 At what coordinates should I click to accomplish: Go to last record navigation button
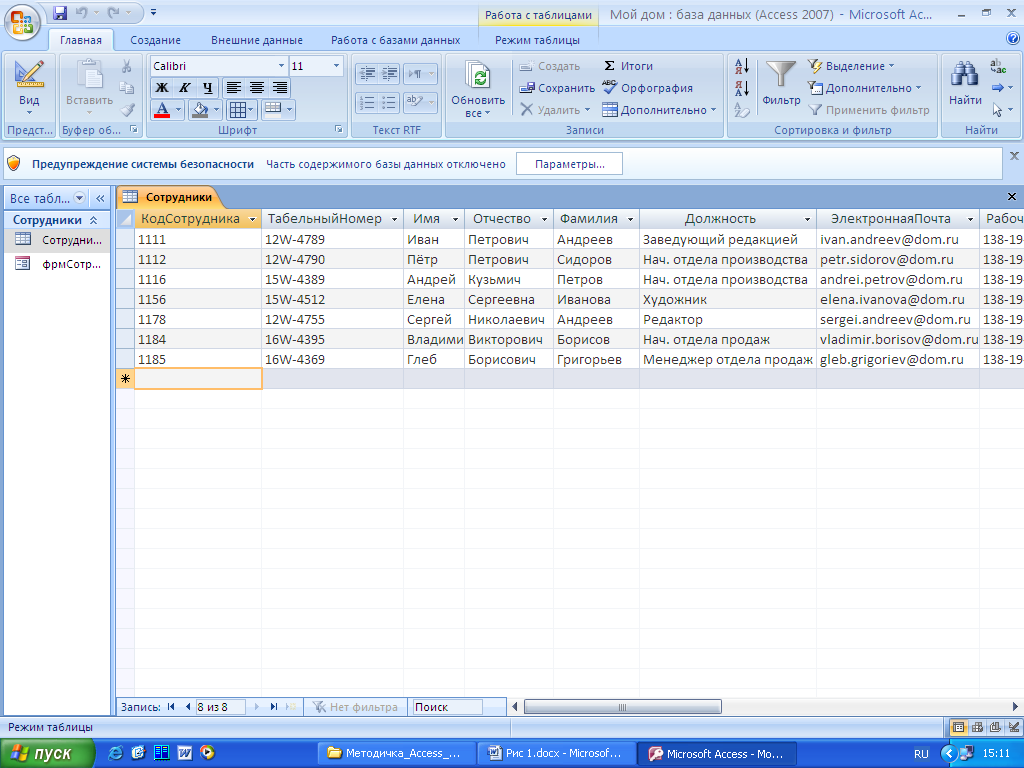coord(274,707)
